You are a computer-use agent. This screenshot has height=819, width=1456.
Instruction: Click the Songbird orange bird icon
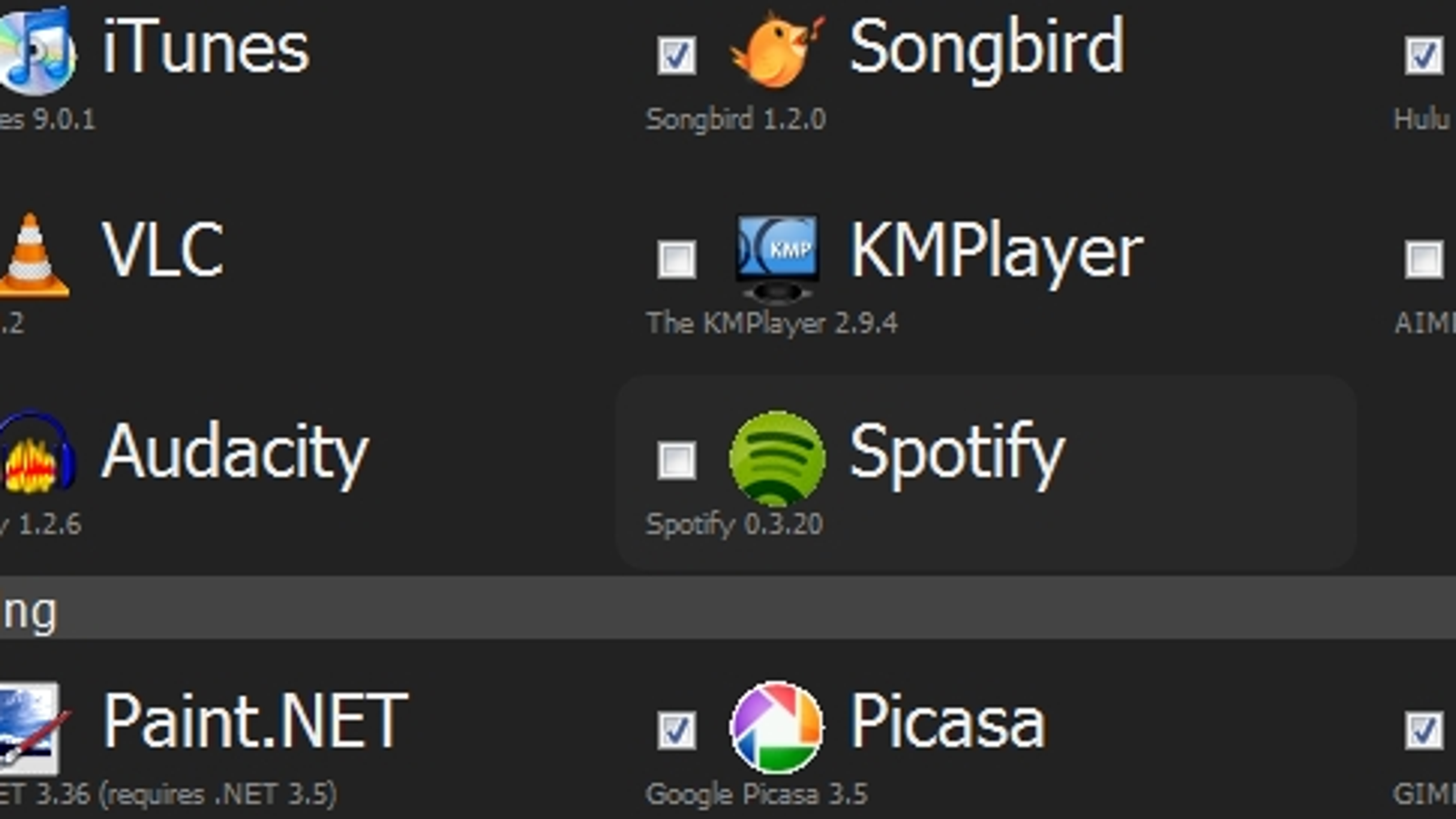[x=776, y=50]
